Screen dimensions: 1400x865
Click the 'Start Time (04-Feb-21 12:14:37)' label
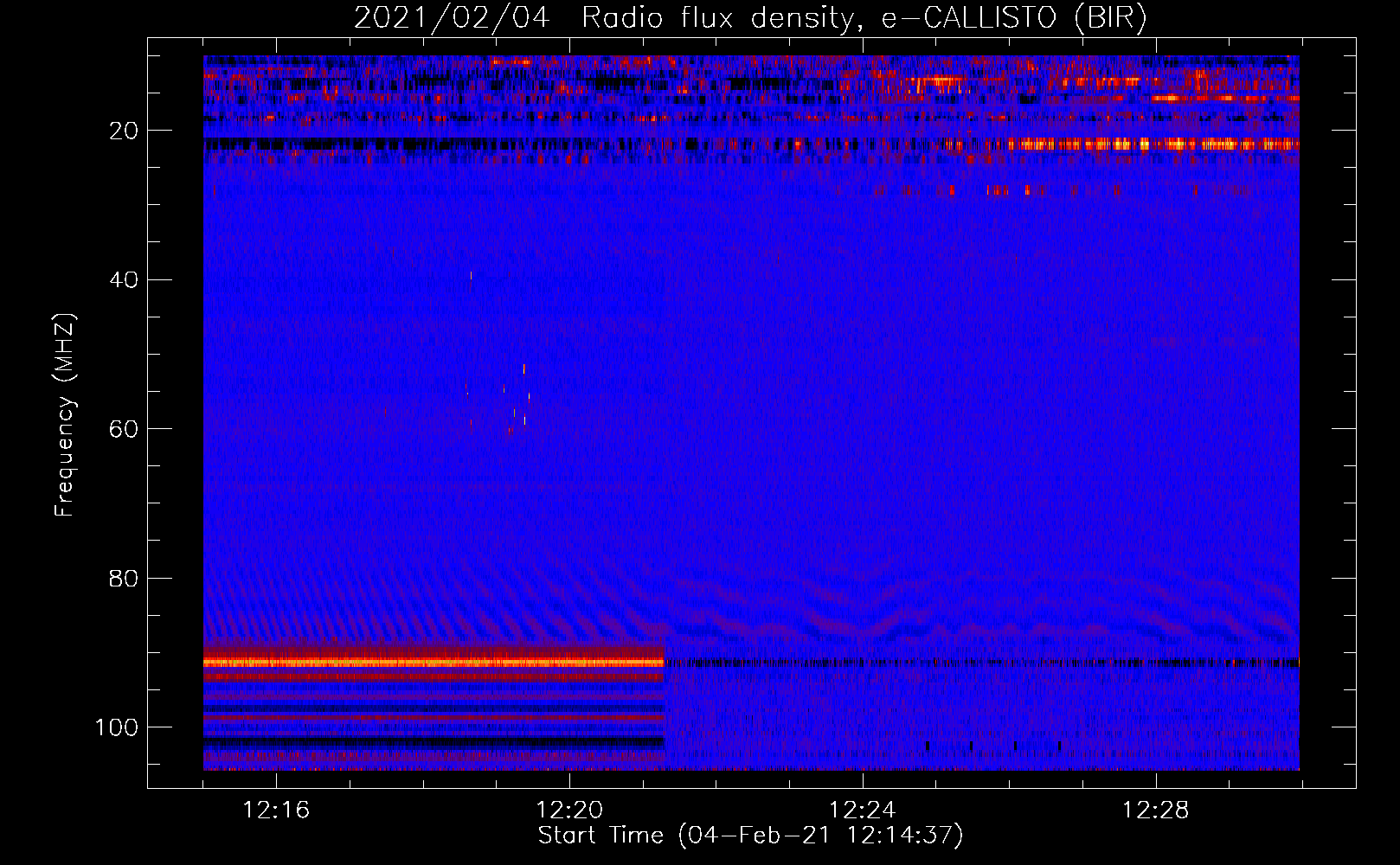(750, 836)
